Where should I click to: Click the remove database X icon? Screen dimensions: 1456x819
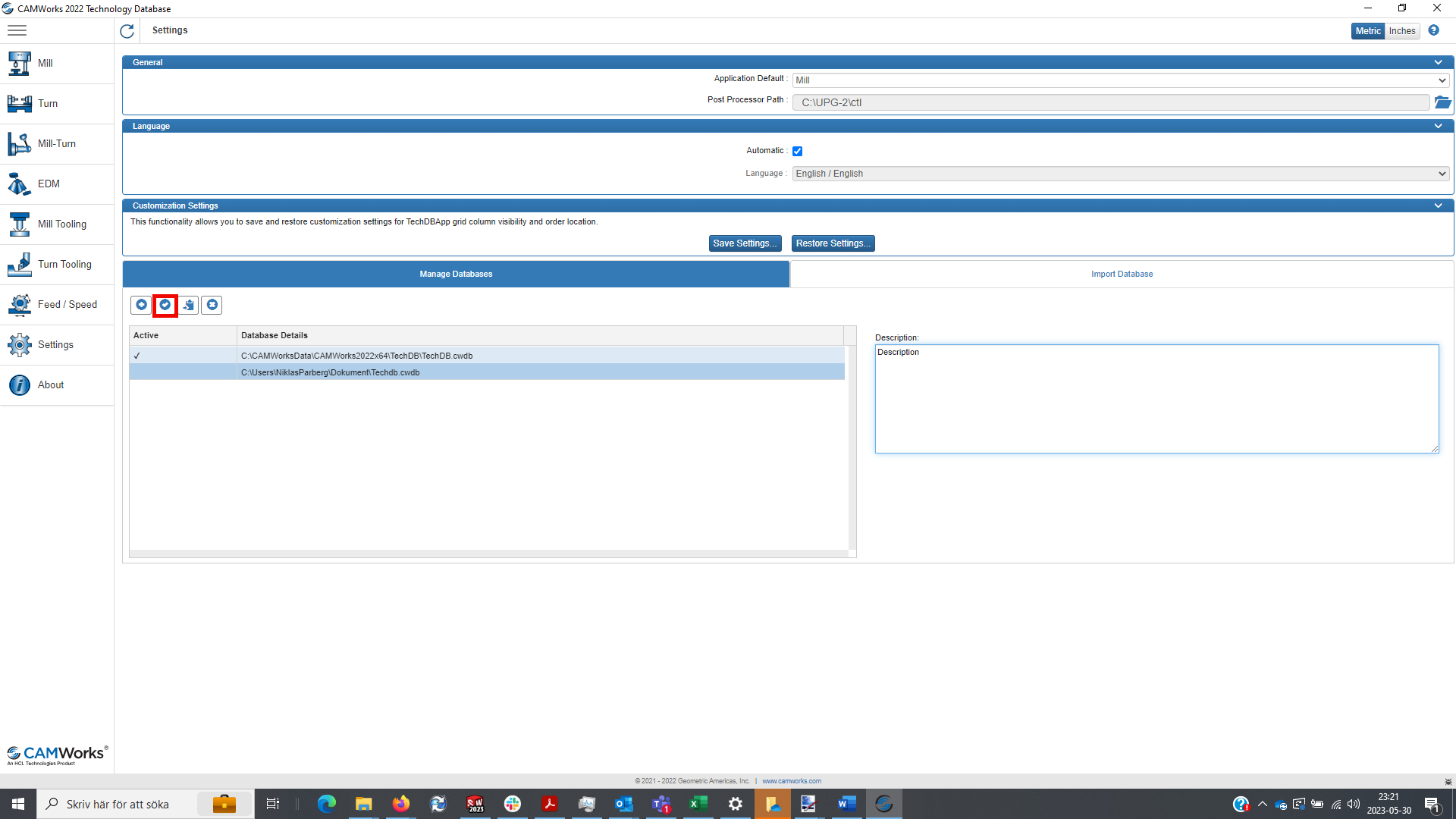[x=212, y=305]
